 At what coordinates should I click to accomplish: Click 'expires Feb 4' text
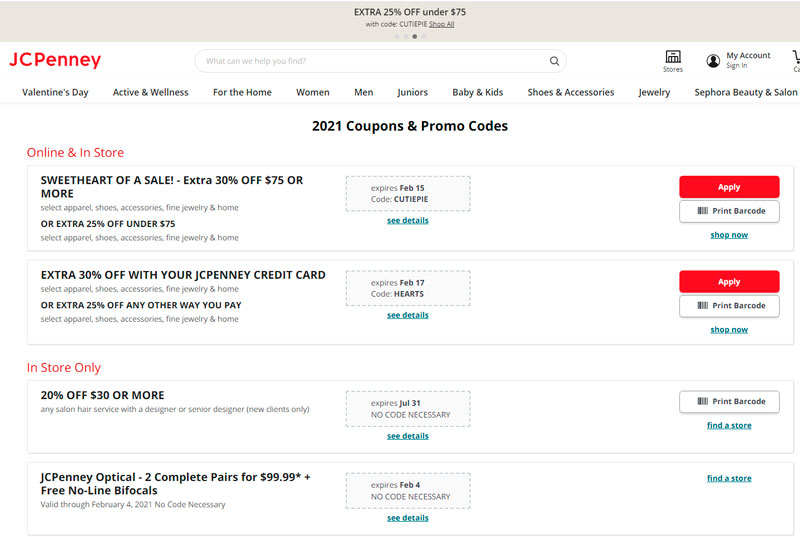(395, 485)
